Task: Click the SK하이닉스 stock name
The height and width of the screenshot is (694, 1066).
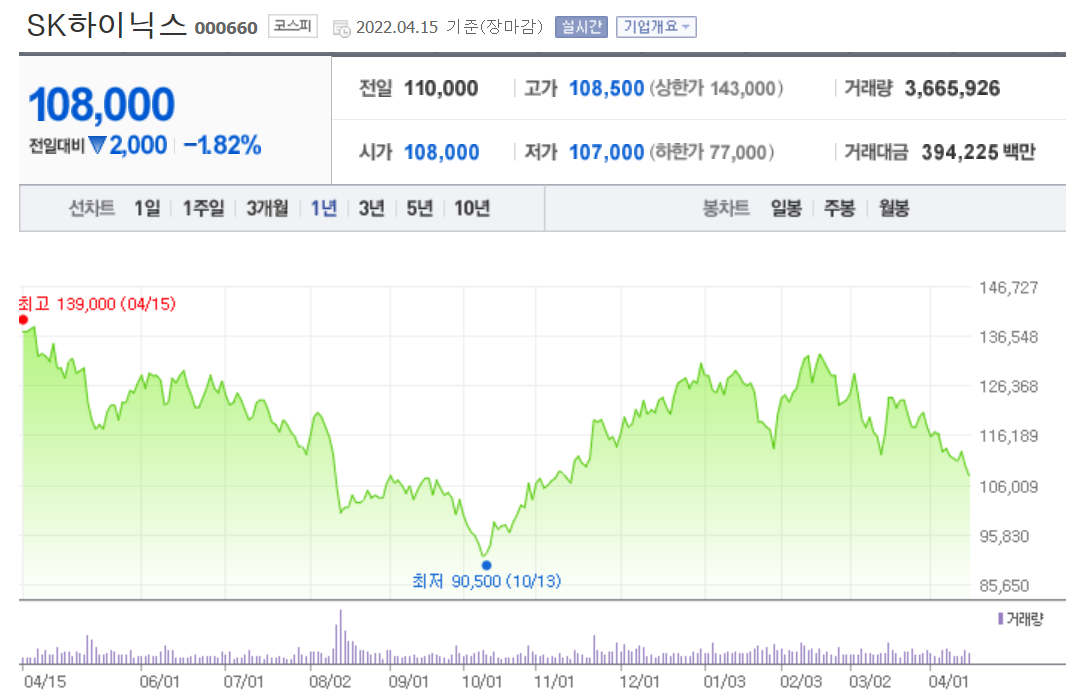Action: (106, 25)
